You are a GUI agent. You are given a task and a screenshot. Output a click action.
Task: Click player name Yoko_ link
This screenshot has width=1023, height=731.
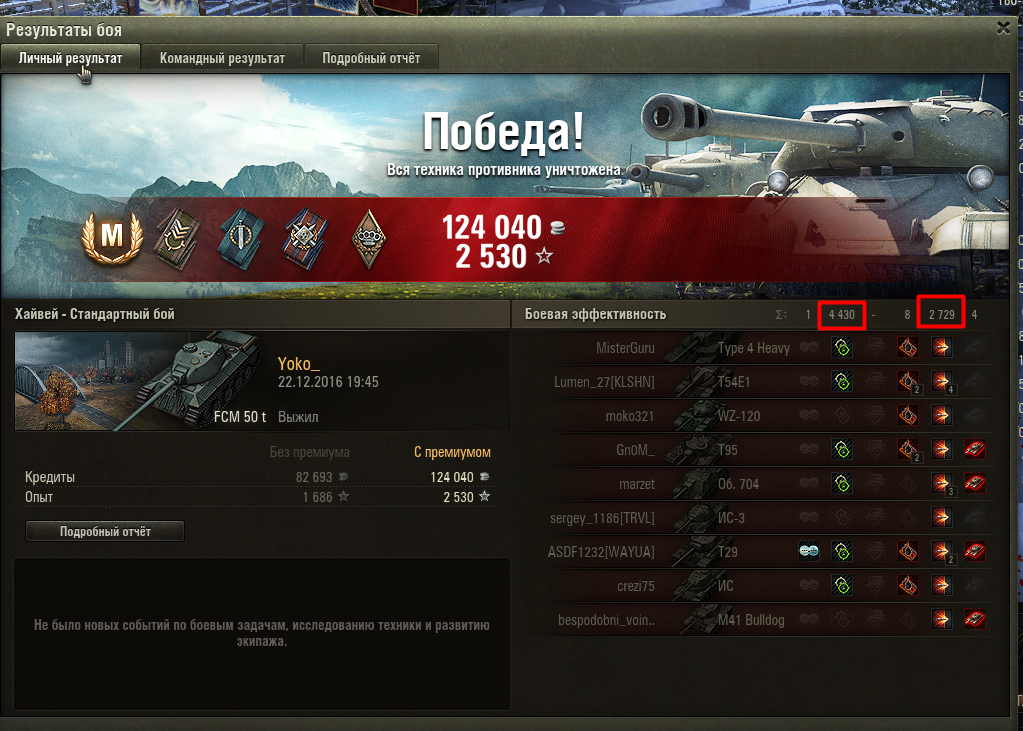coord(299,364)
